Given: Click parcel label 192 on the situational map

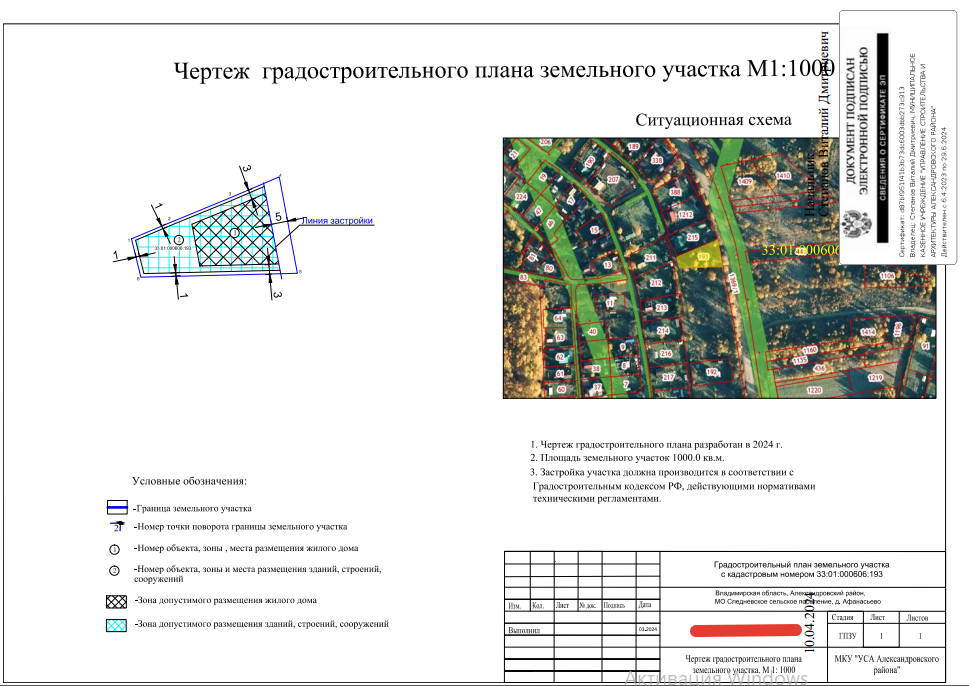Looking at the screenshot, I should coord(712,372).
